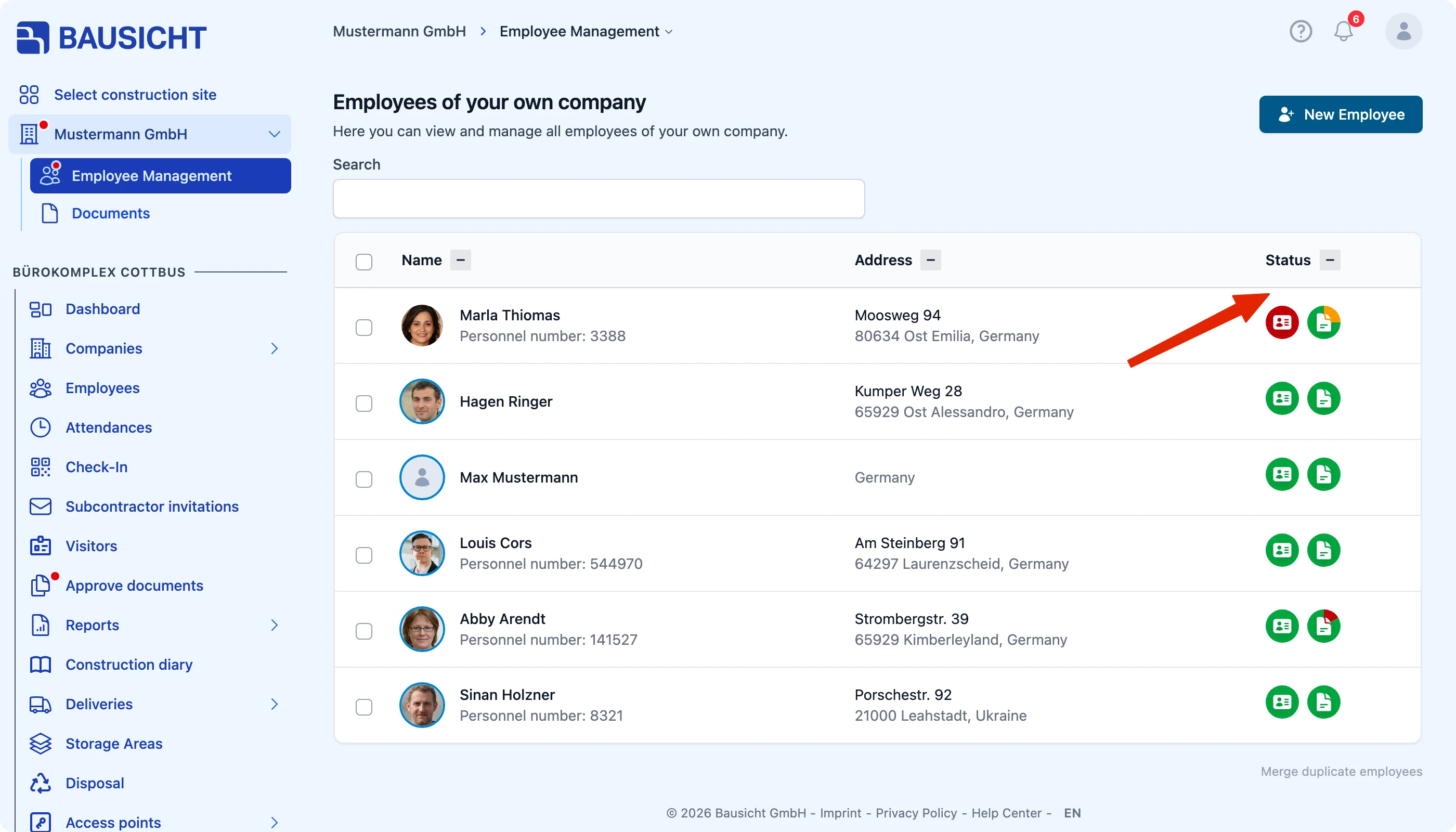Expand the Deliveries submenu chevron

pyautogui.click(x=274, y=704)
